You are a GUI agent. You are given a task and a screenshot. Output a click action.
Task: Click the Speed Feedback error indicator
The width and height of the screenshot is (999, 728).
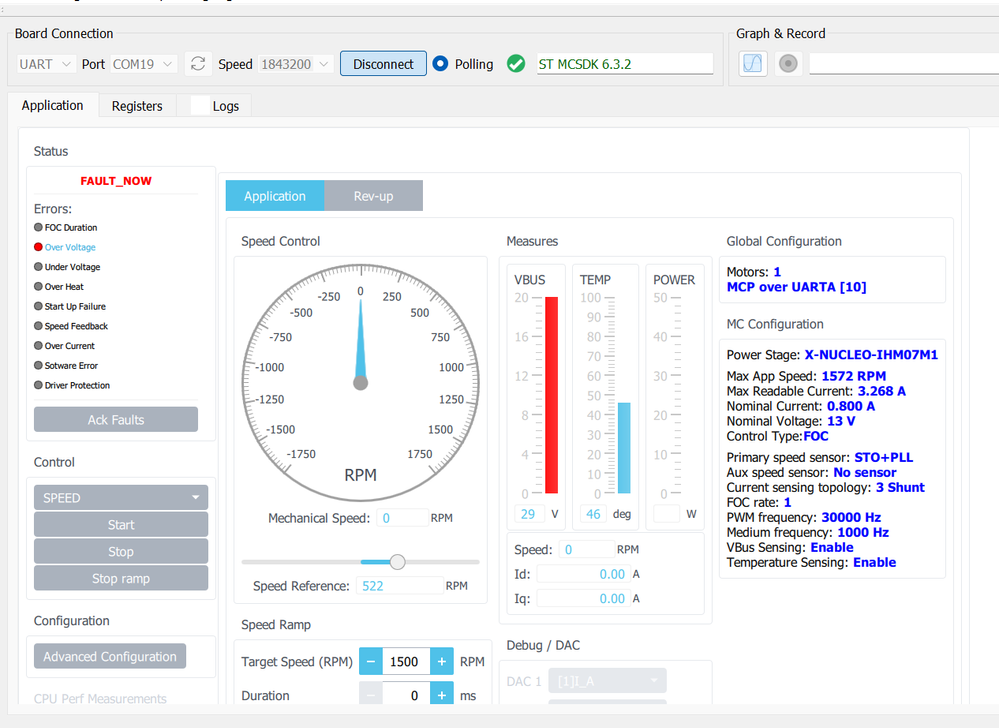tap(38, 325)
